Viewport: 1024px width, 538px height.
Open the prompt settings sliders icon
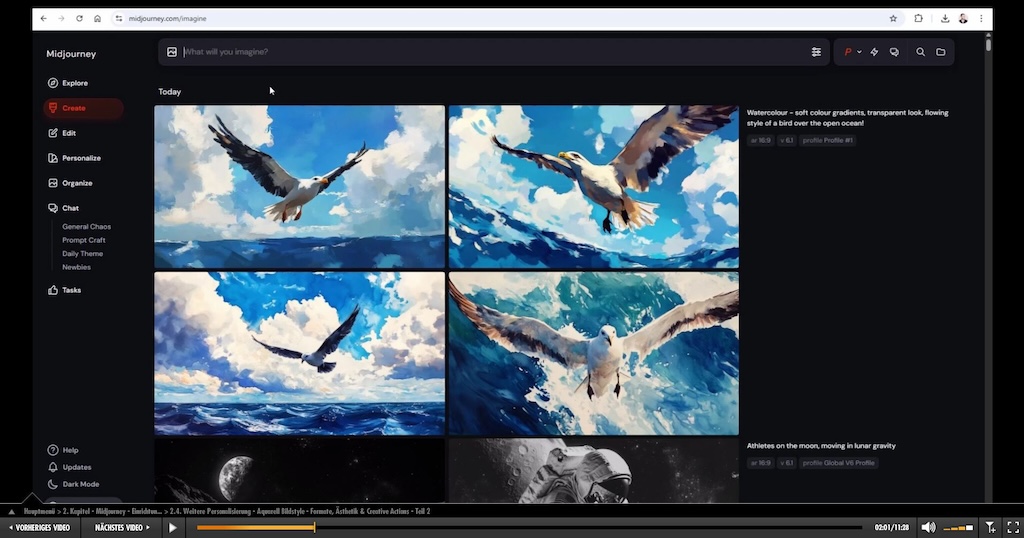coord(816,52)
